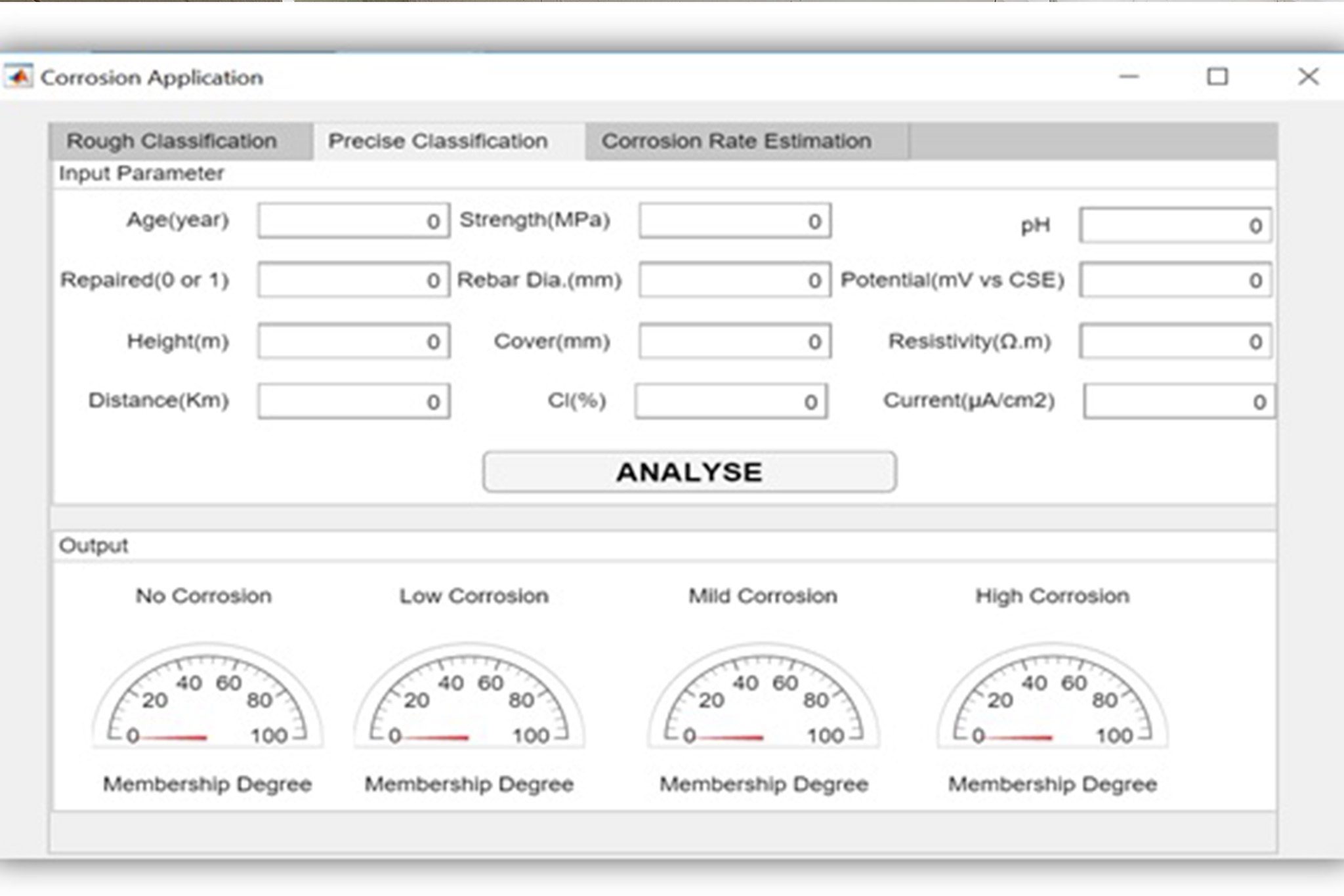Viewport: 1344px width, 896px height.
Task: Click the Age(year) input field
Action: tap(354, 221)
